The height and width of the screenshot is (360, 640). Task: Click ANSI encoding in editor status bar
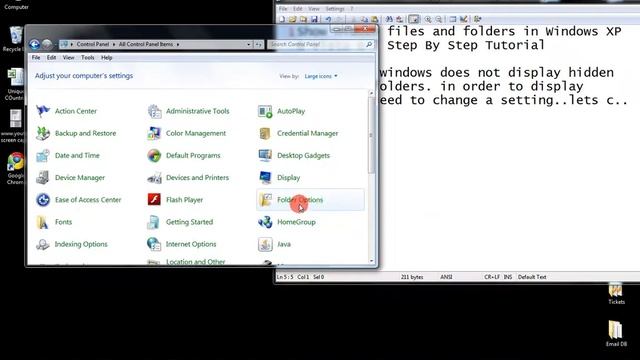click(x=446, y=277)
